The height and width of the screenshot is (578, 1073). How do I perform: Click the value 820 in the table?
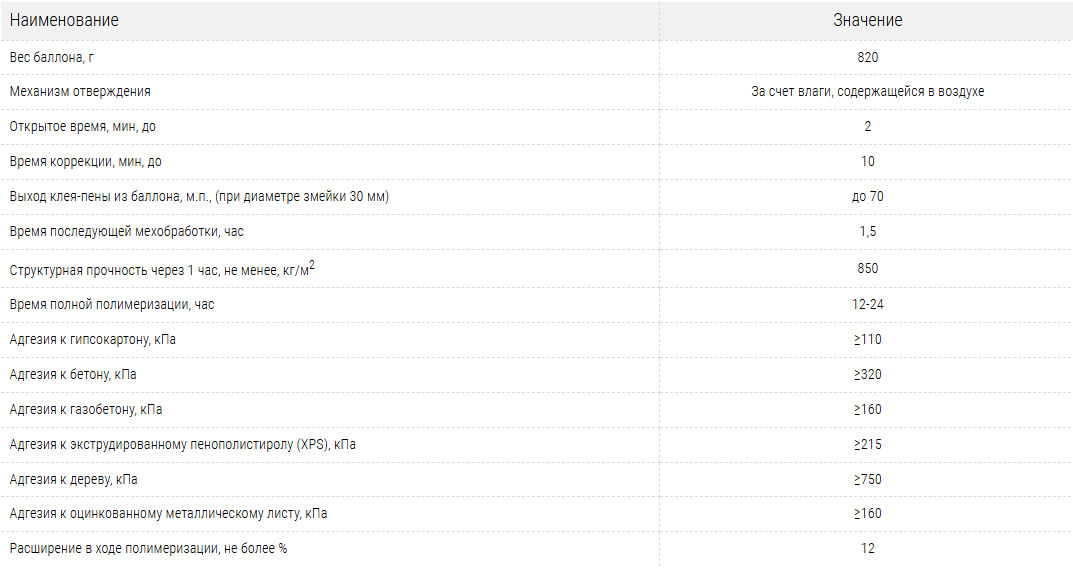(867, 57)
